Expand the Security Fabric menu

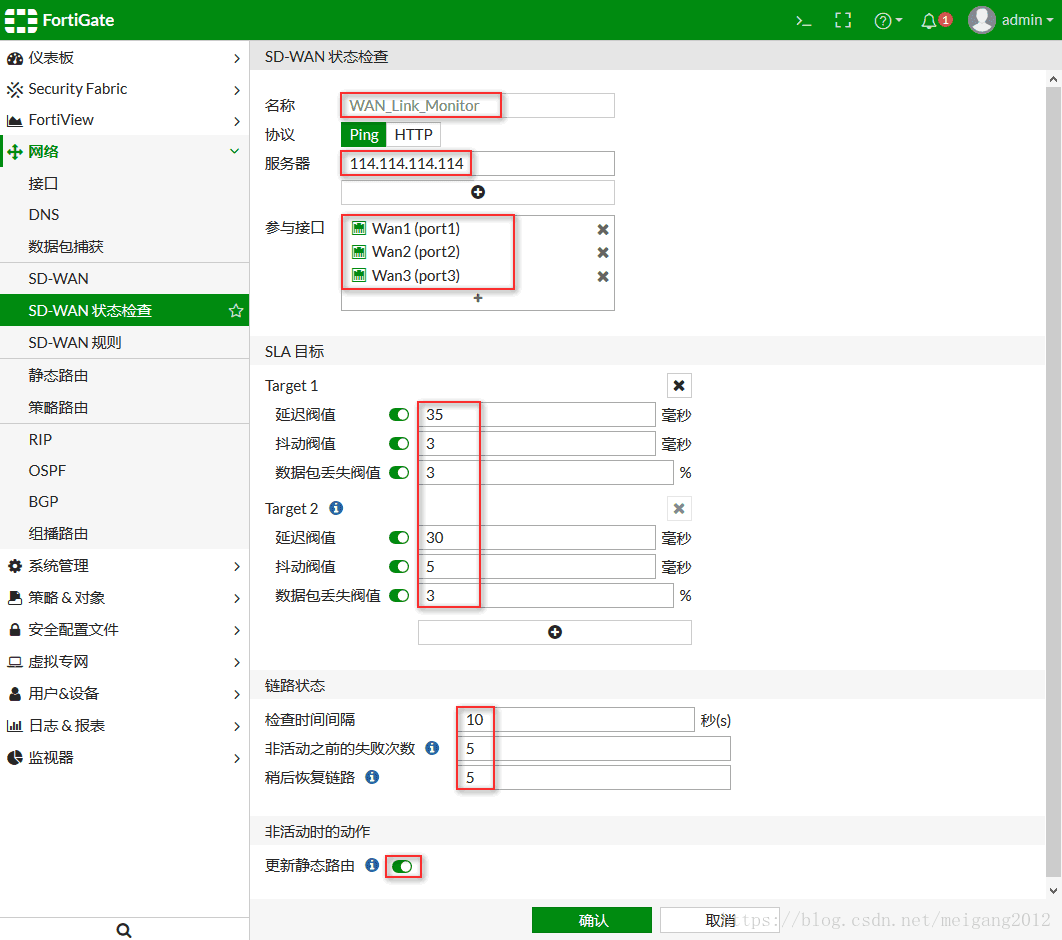(125, 89)
